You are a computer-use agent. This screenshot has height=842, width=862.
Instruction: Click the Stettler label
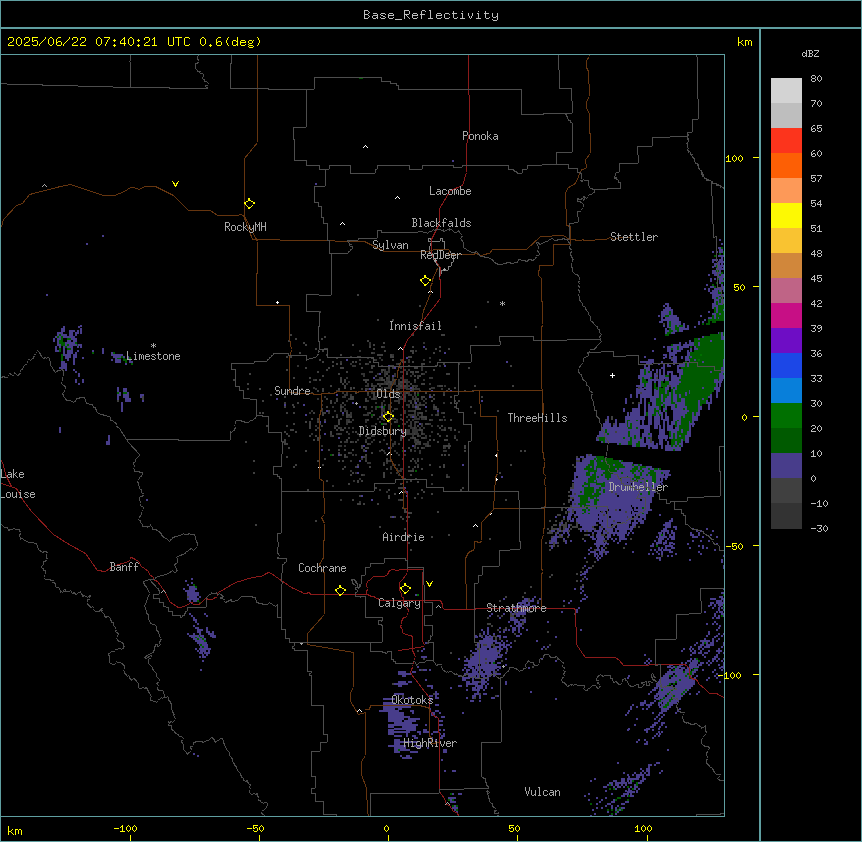634,237
